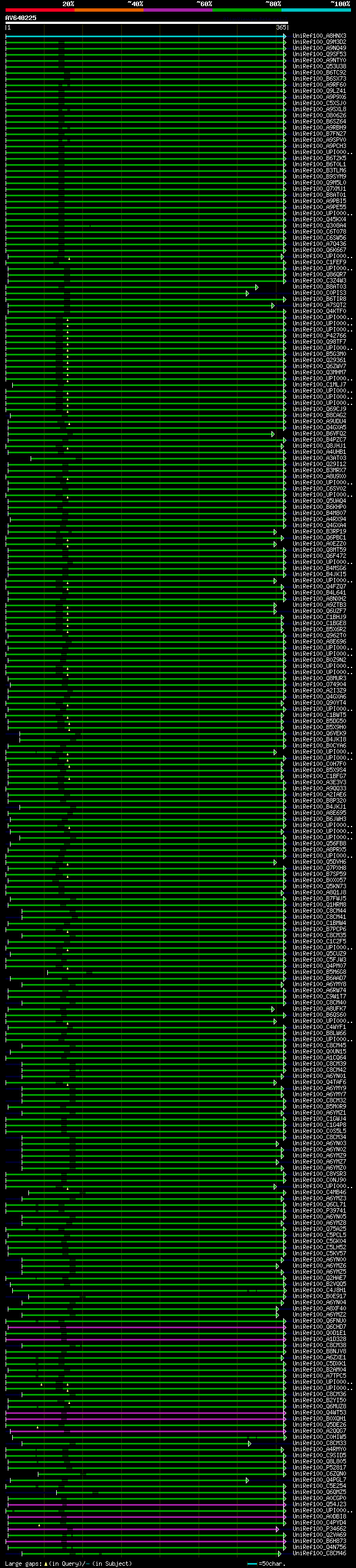This screenshot has height=1568, width=356.
Task: Click purple alignment bar for Q6CMD7
Action: point(145,1328)
